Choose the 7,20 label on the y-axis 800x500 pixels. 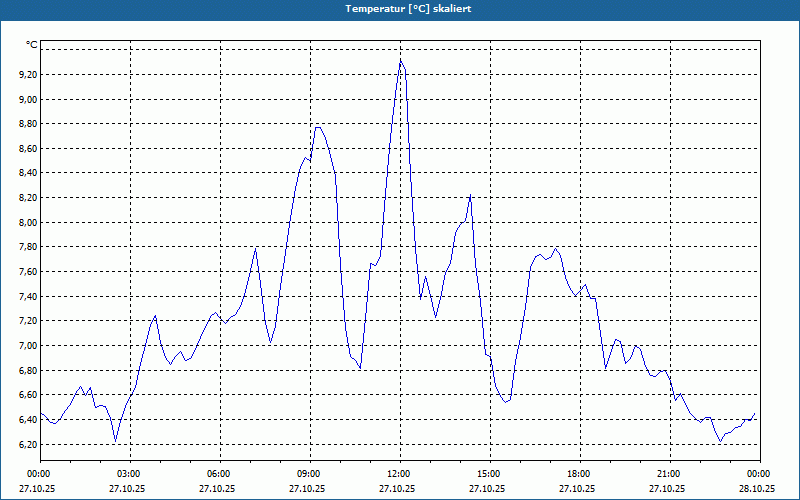click(x=29, y=321)
